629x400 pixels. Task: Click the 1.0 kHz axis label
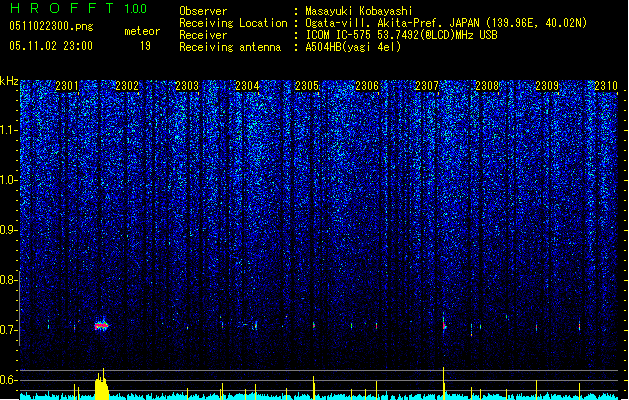pos(8,181)
